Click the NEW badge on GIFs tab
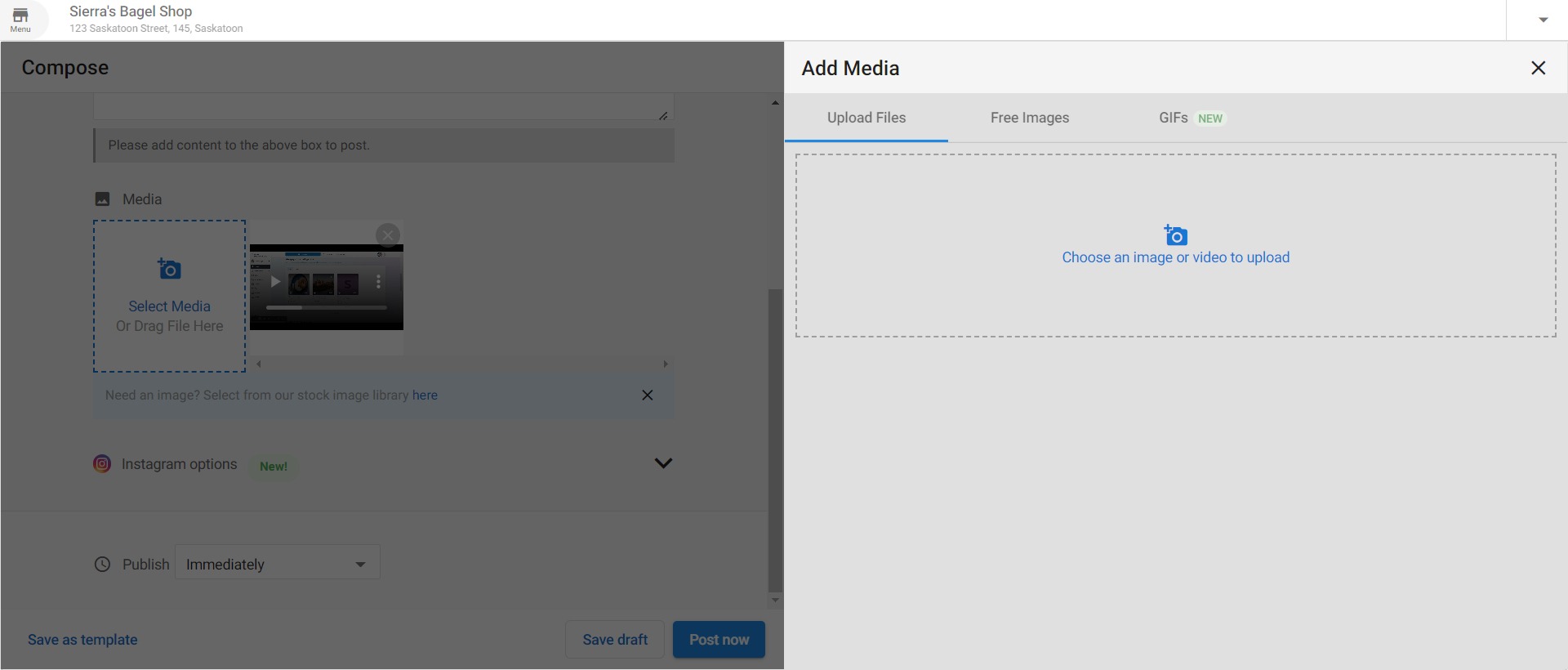 click(x=1210, y=118)
